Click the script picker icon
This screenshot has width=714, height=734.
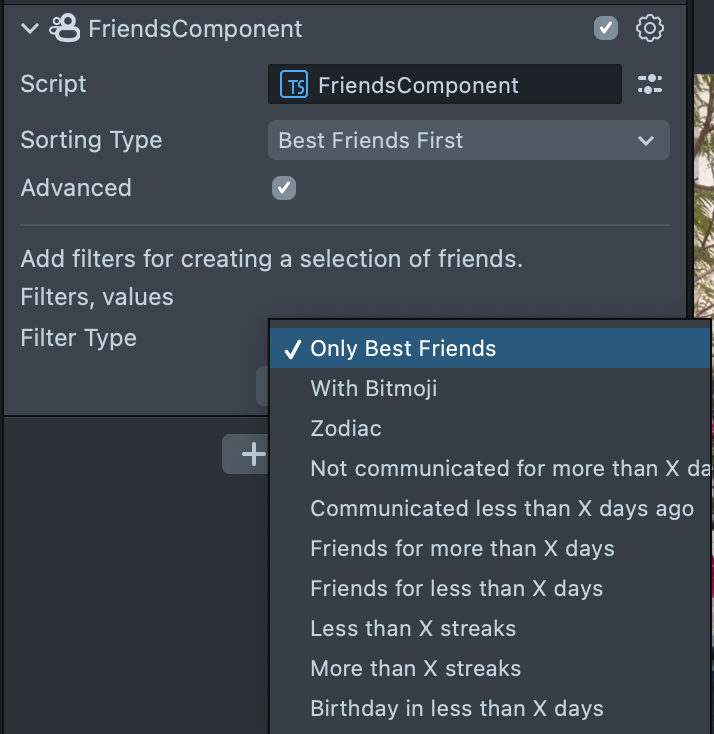[x=650, y=85]
